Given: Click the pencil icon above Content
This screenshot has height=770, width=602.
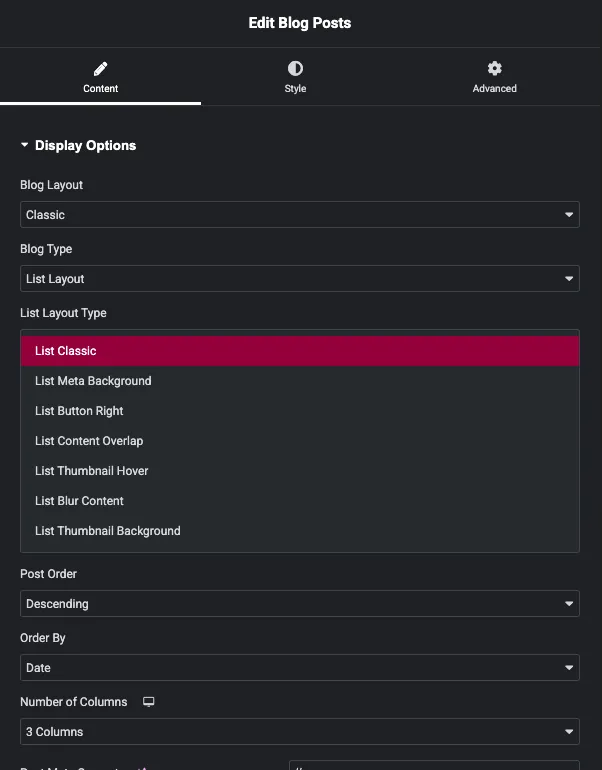Looking at the screenshot, I should 100,68.
